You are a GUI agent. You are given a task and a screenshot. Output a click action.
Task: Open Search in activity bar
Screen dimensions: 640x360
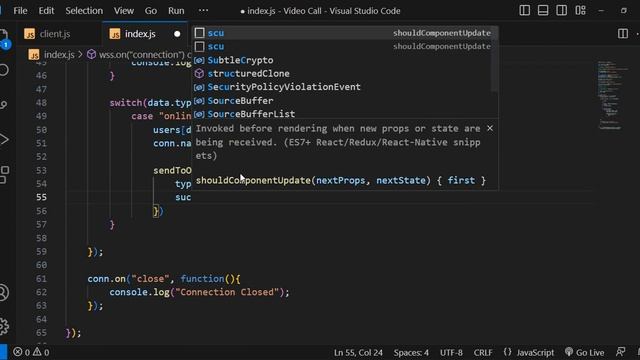(4, 70)
